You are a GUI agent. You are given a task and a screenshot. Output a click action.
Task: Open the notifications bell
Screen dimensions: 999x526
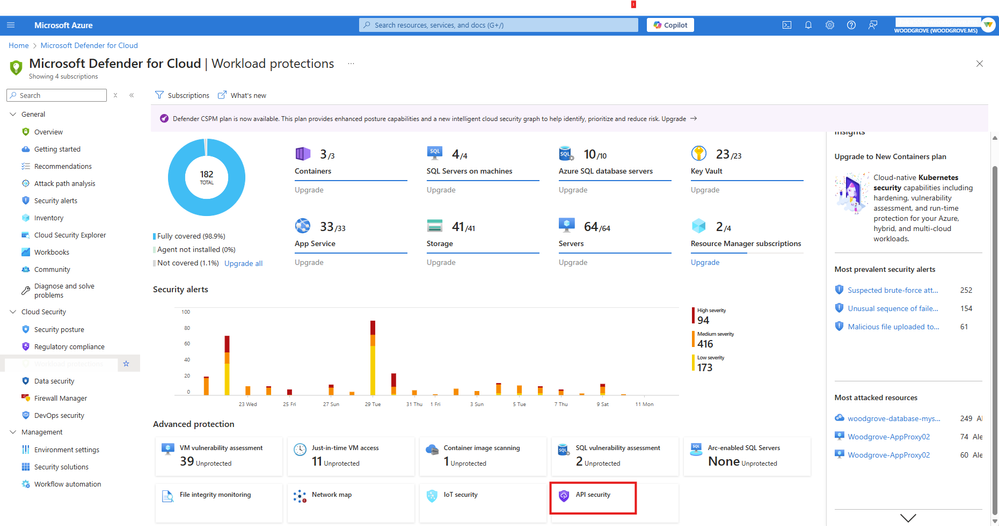[x=808, y=25]
